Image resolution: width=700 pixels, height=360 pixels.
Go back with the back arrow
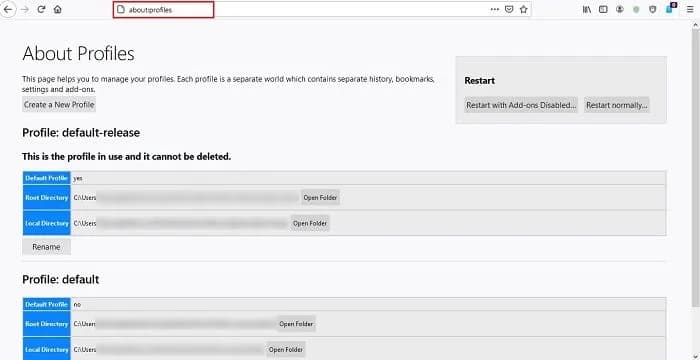pos(8,9)
